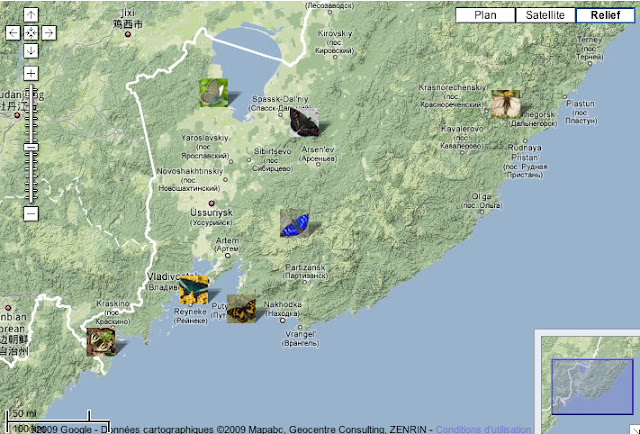This screenshot has height=434, width=640.
Task: Click the 'Kavalerovo' map label
Action: [x=462, y=129]
